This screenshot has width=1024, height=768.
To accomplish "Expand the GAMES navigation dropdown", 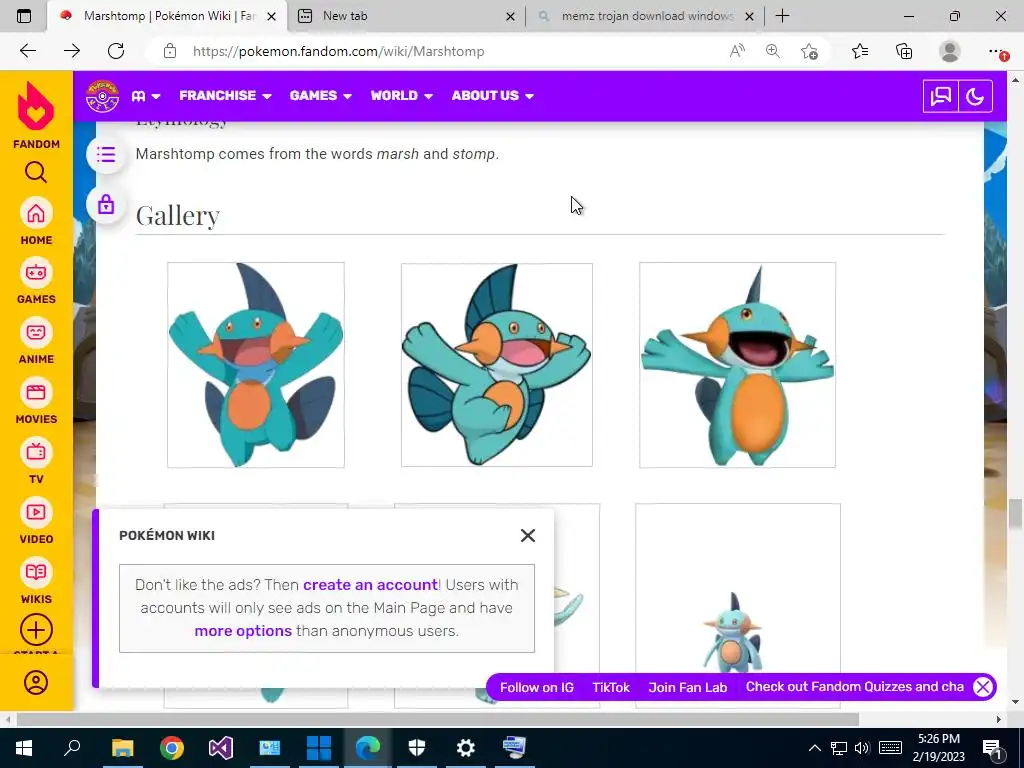I will click(321, 96).
